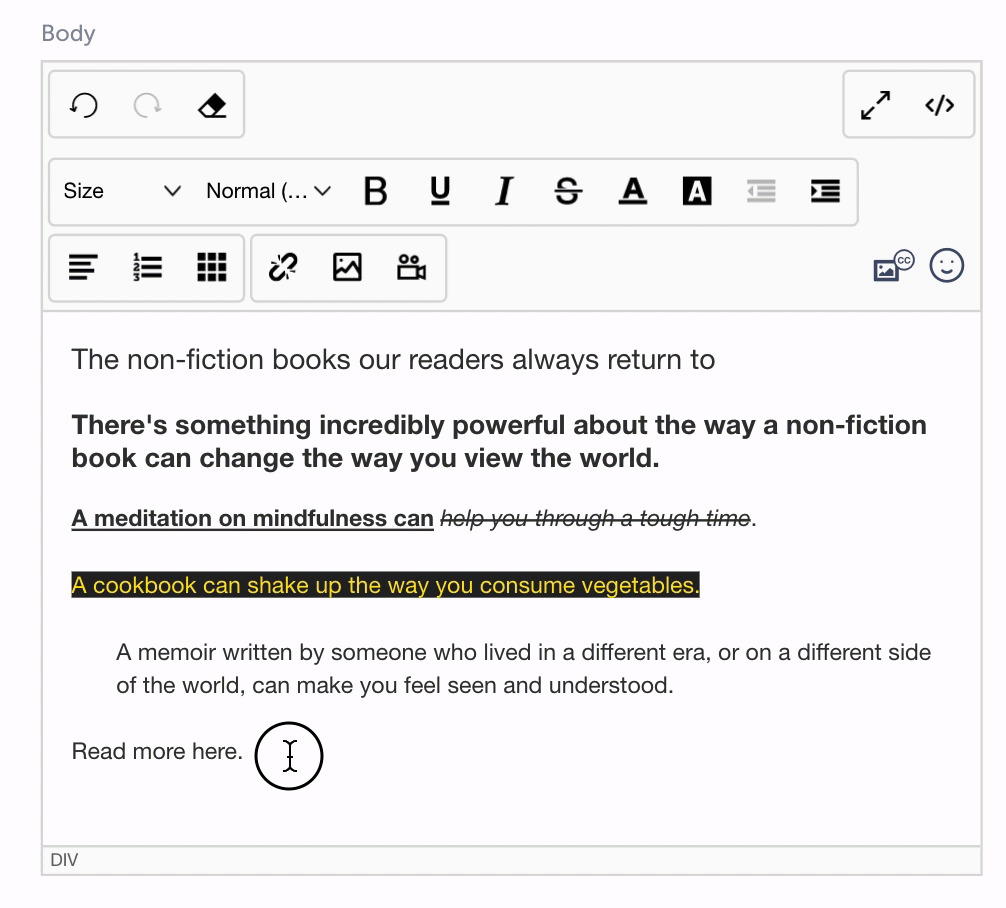Image resolution: width=1006 pixels, height=908 pixels.
Task: Open the text alignment menu
Action: [x=84, y=267]
